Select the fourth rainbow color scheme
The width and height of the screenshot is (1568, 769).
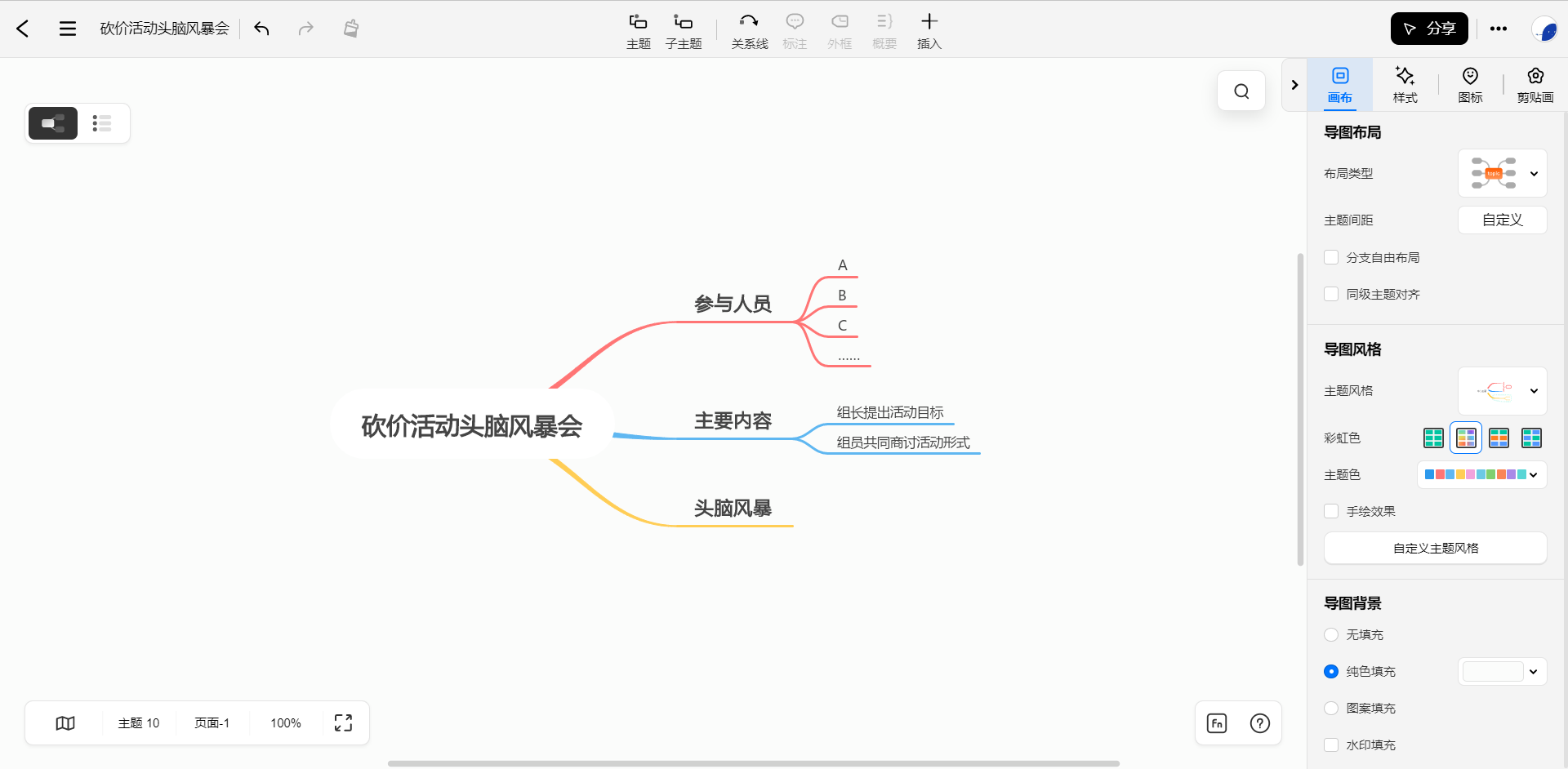coord(1531,438)
